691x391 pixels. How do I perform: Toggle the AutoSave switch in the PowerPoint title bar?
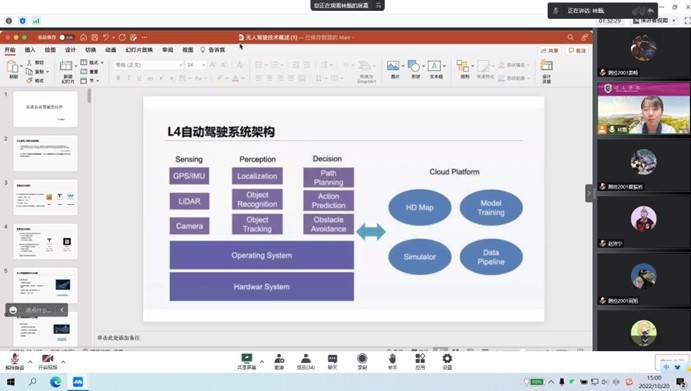click(x=67, y=37)
